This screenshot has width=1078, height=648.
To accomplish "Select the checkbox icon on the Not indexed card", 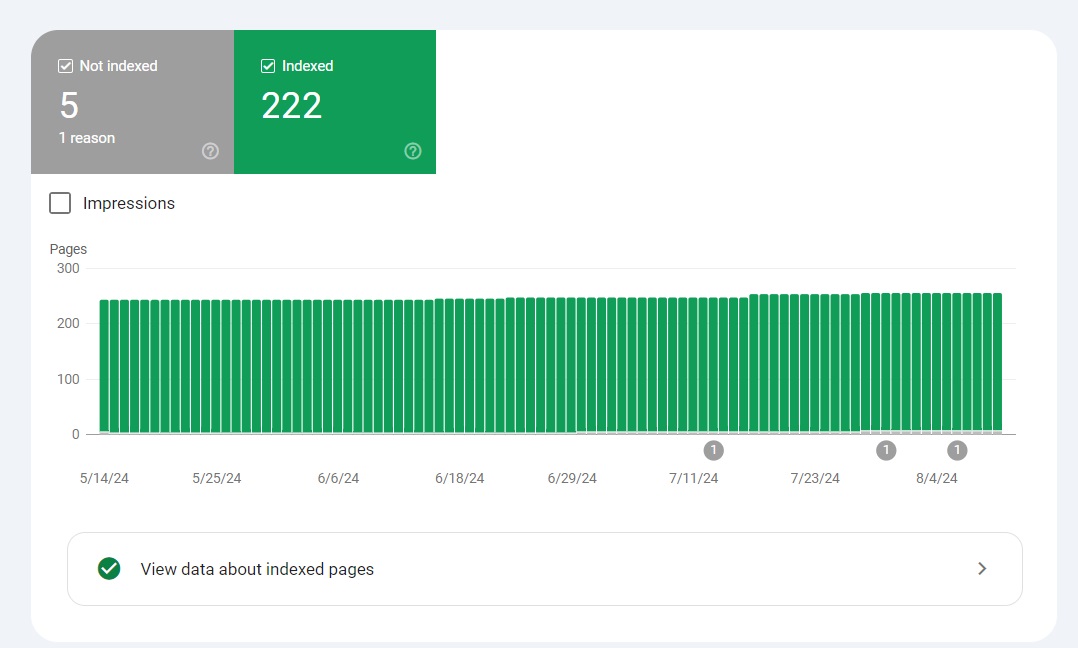I will click(65, 65).
